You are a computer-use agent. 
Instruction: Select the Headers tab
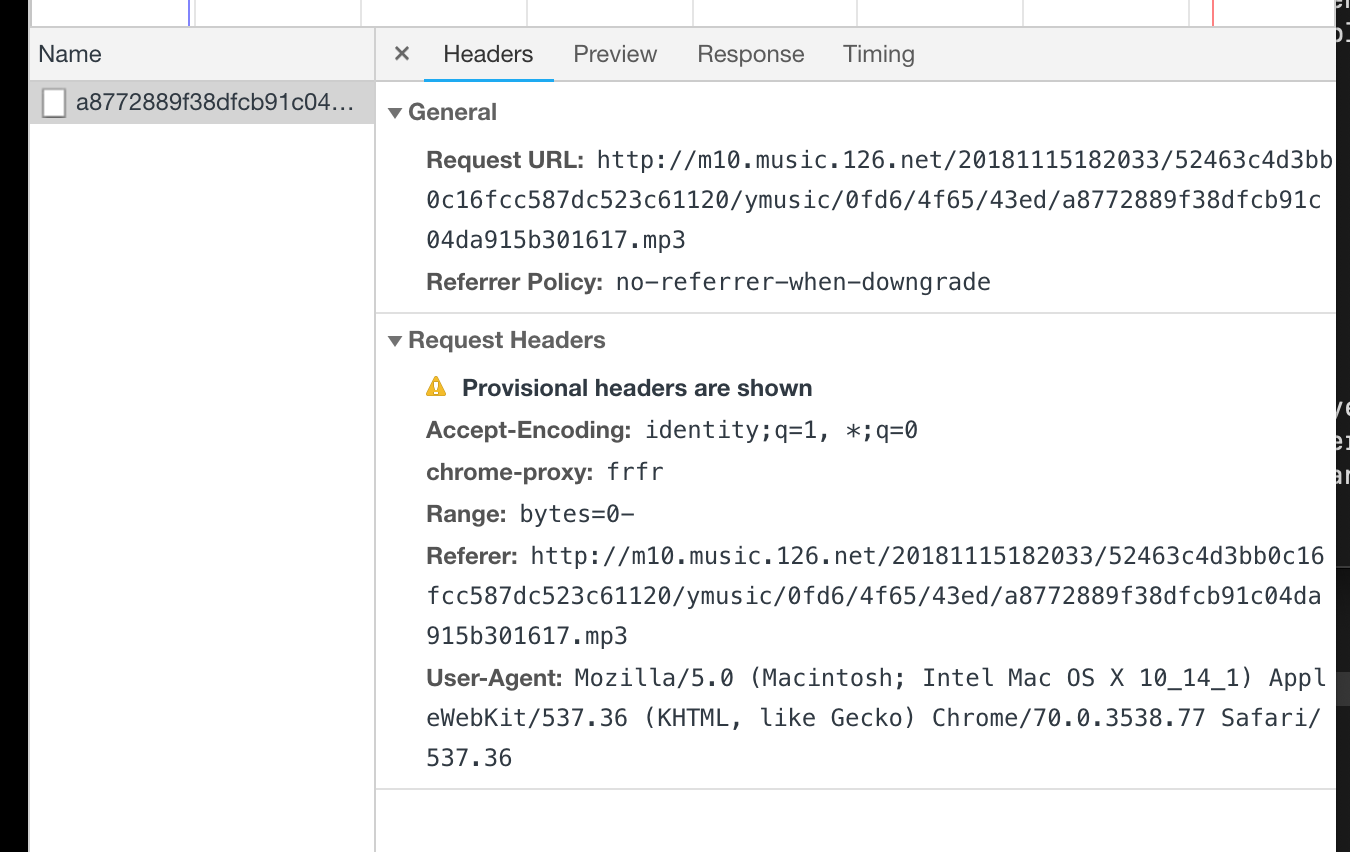pyautogui.click(x=488, y=54)
